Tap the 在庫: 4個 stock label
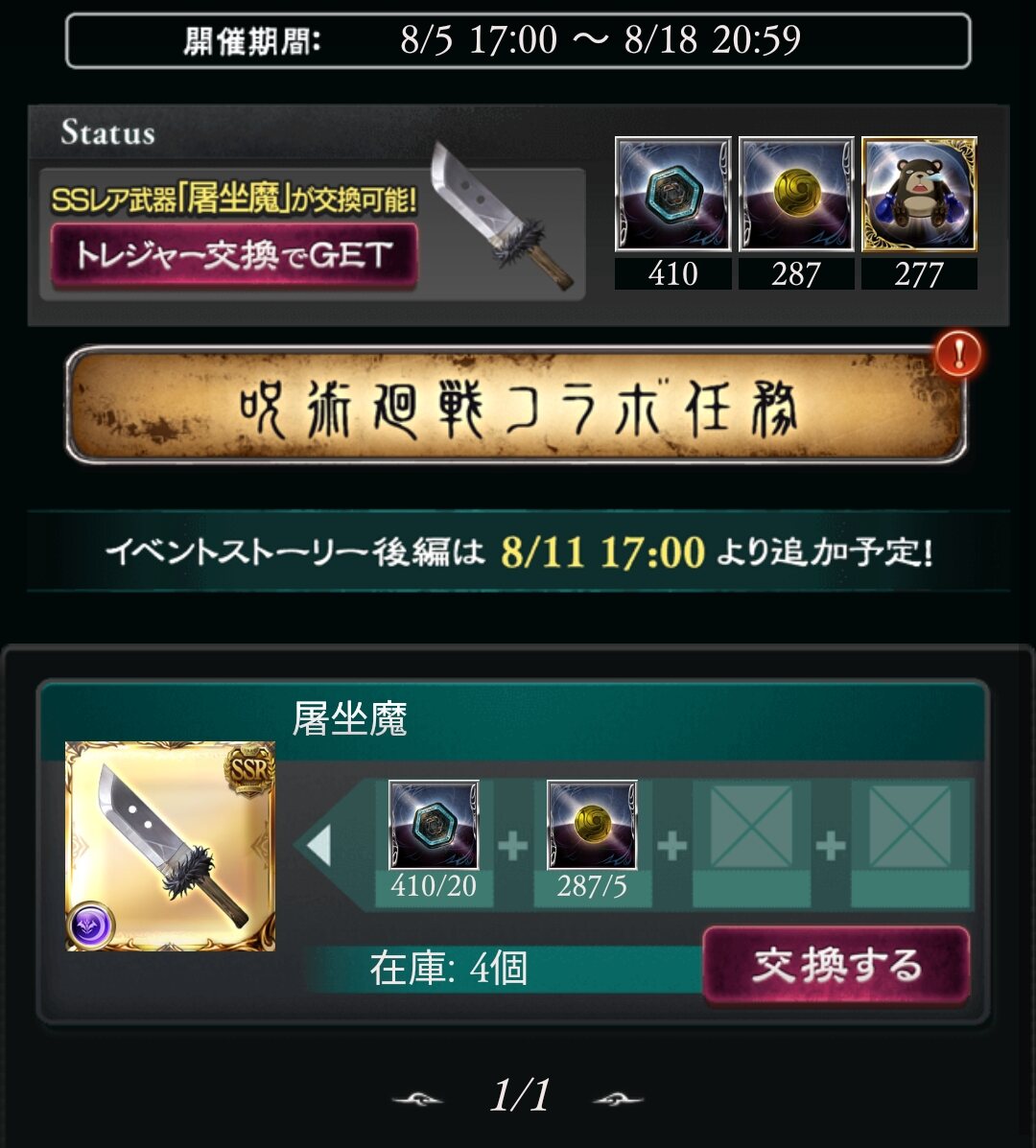The height and width of the screenshot is (1148, 1036). click(x=448, y=969)
